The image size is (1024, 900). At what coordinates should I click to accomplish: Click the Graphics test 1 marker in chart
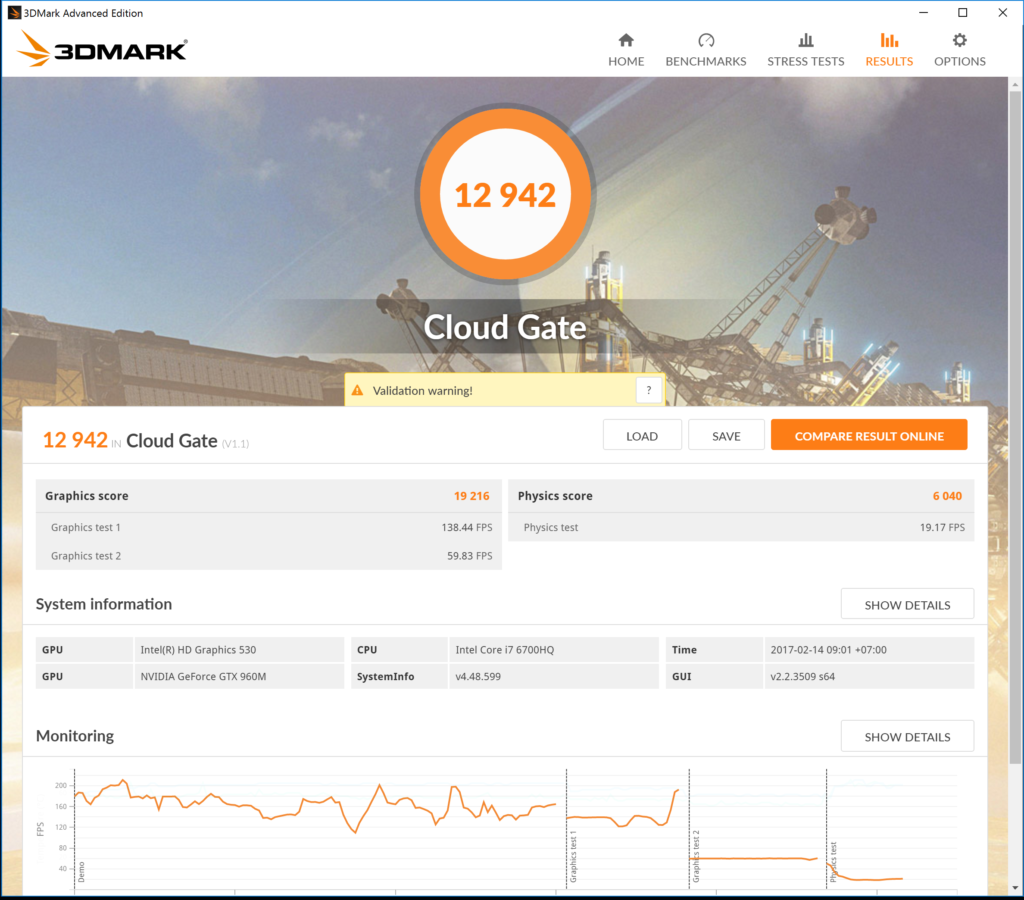click(574, 857)
